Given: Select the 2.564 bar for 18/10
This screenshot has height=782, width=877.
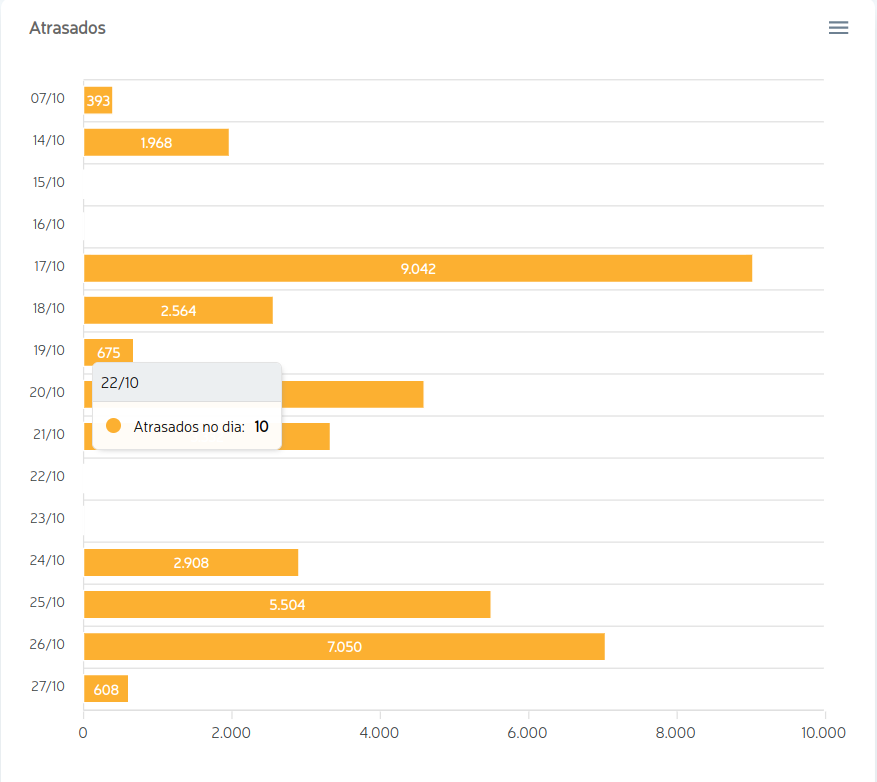Looking at the screenshot, I should pyautogui.click(x=178, y=309).
